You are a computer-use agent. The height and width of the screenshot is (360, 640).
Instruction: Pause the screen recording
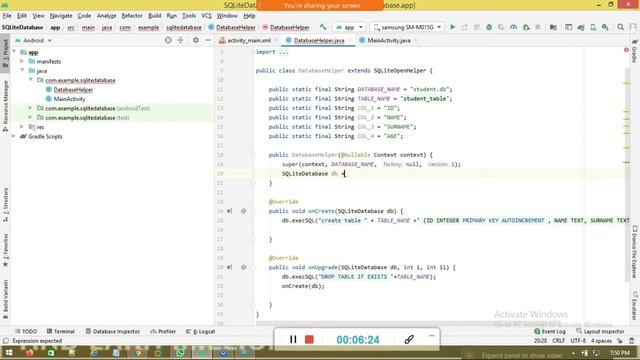tap(293, 339)
